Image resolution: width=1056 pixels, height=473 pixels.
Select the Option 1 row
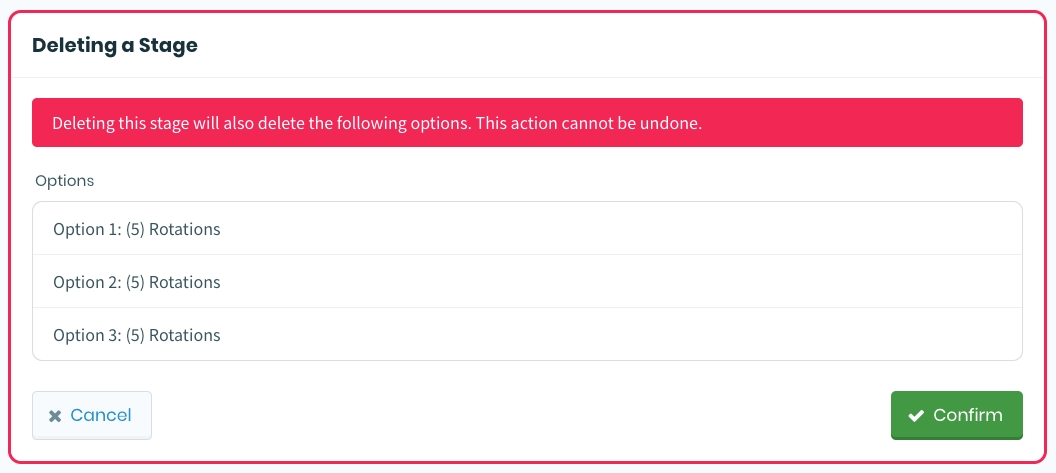point(527,229)
